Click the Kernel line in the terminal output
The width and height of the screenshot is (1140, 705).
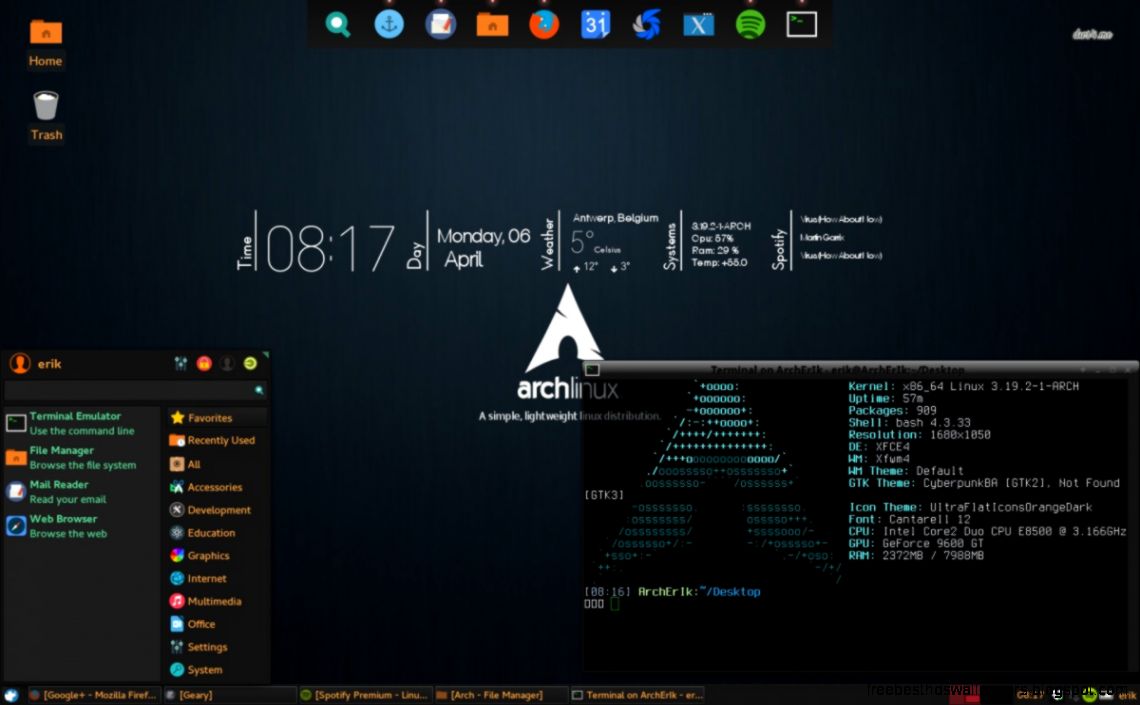tap(963, 386)
